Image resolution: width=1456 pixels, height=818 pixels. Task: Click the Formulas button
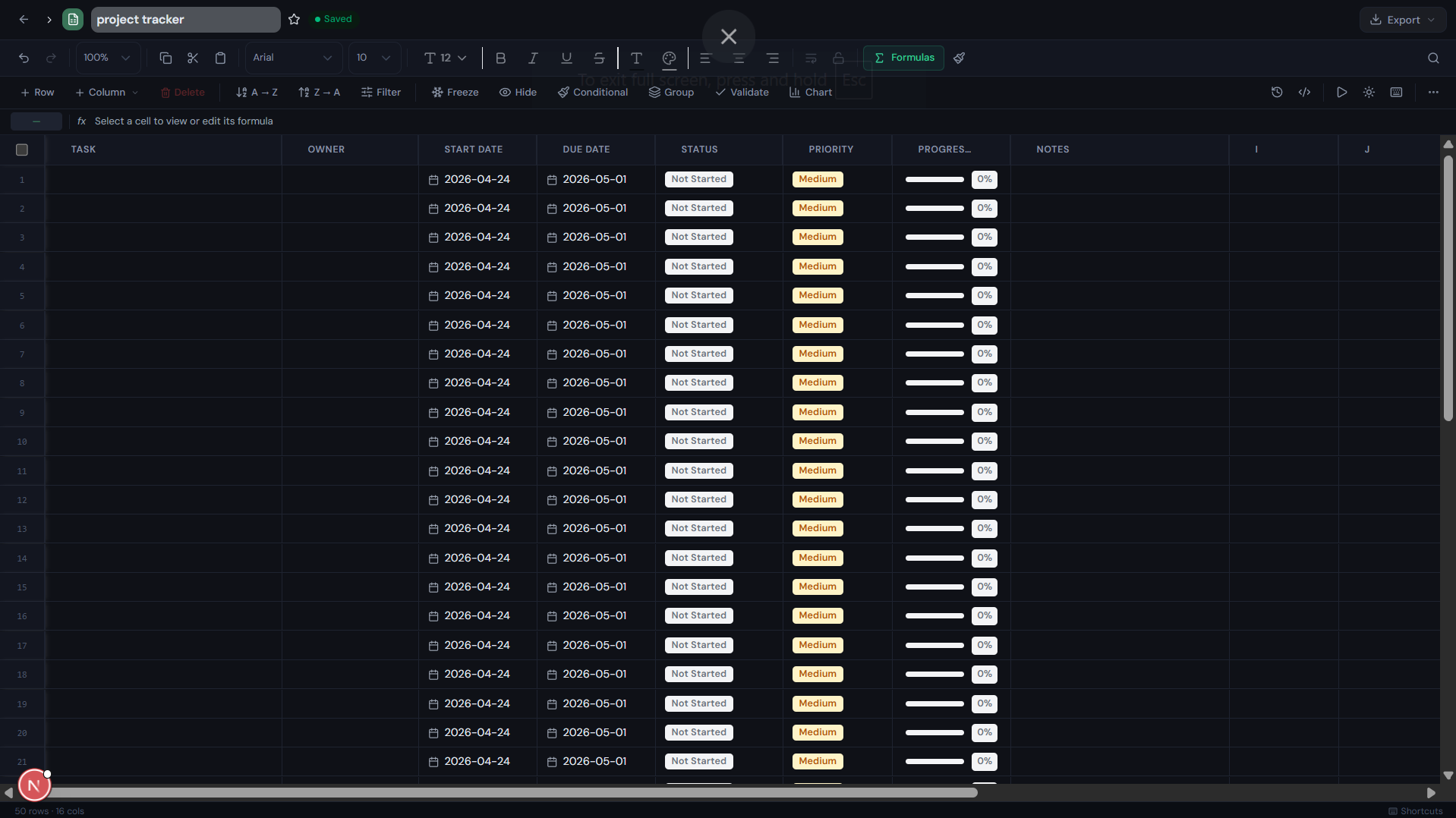(903, 58)
